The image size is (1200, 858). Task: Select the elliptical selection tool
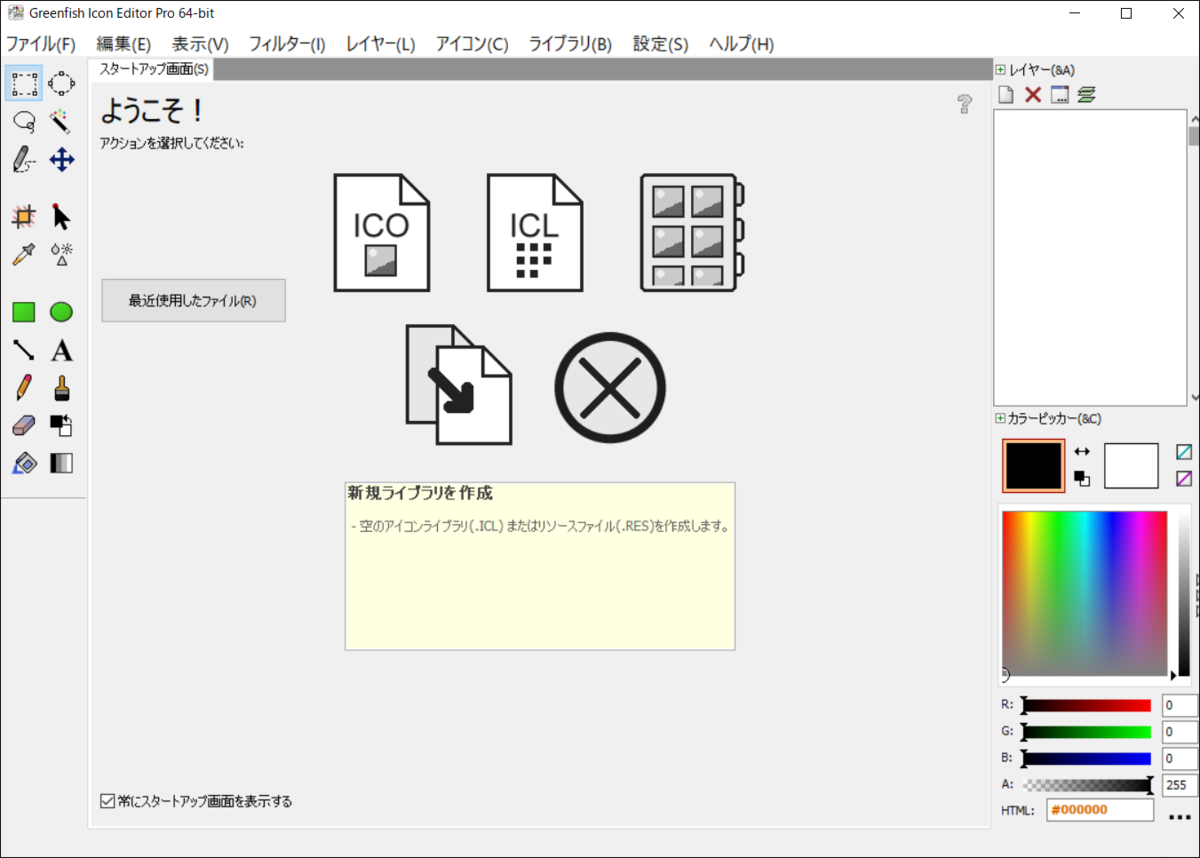(x=61, y=83)
